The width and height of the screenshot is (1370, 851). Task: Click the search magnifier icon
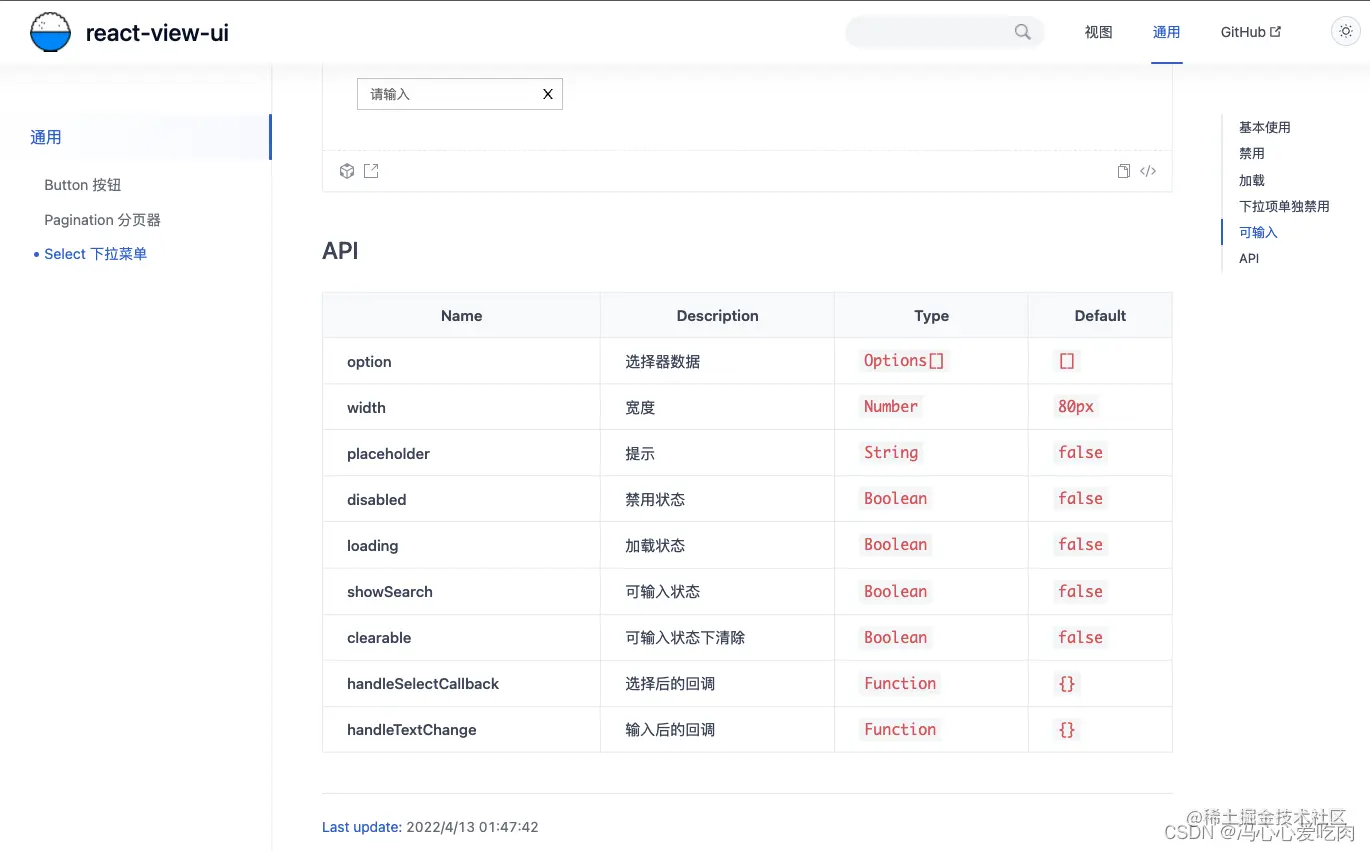(1023, 32)
